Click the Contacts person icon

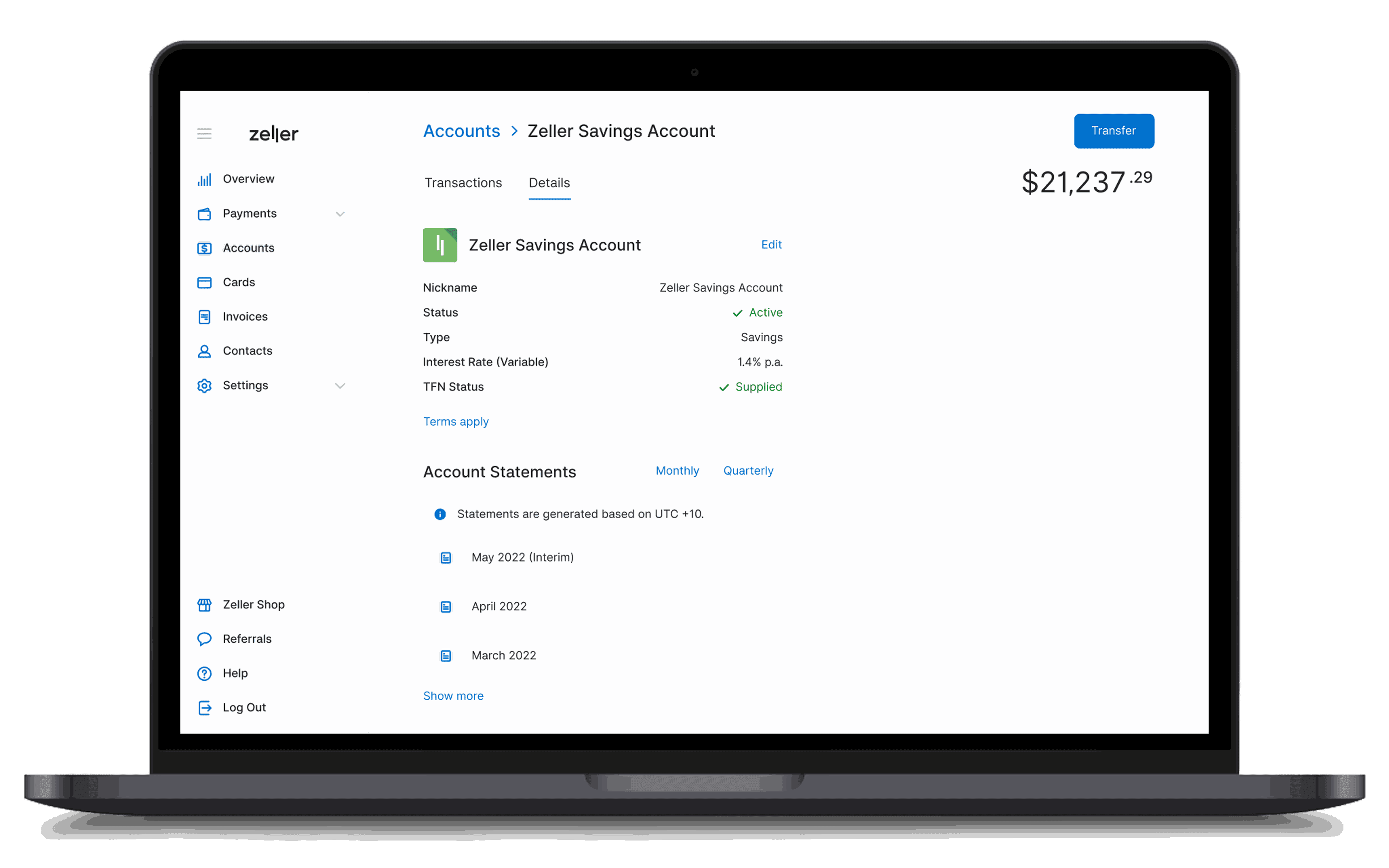204,351
